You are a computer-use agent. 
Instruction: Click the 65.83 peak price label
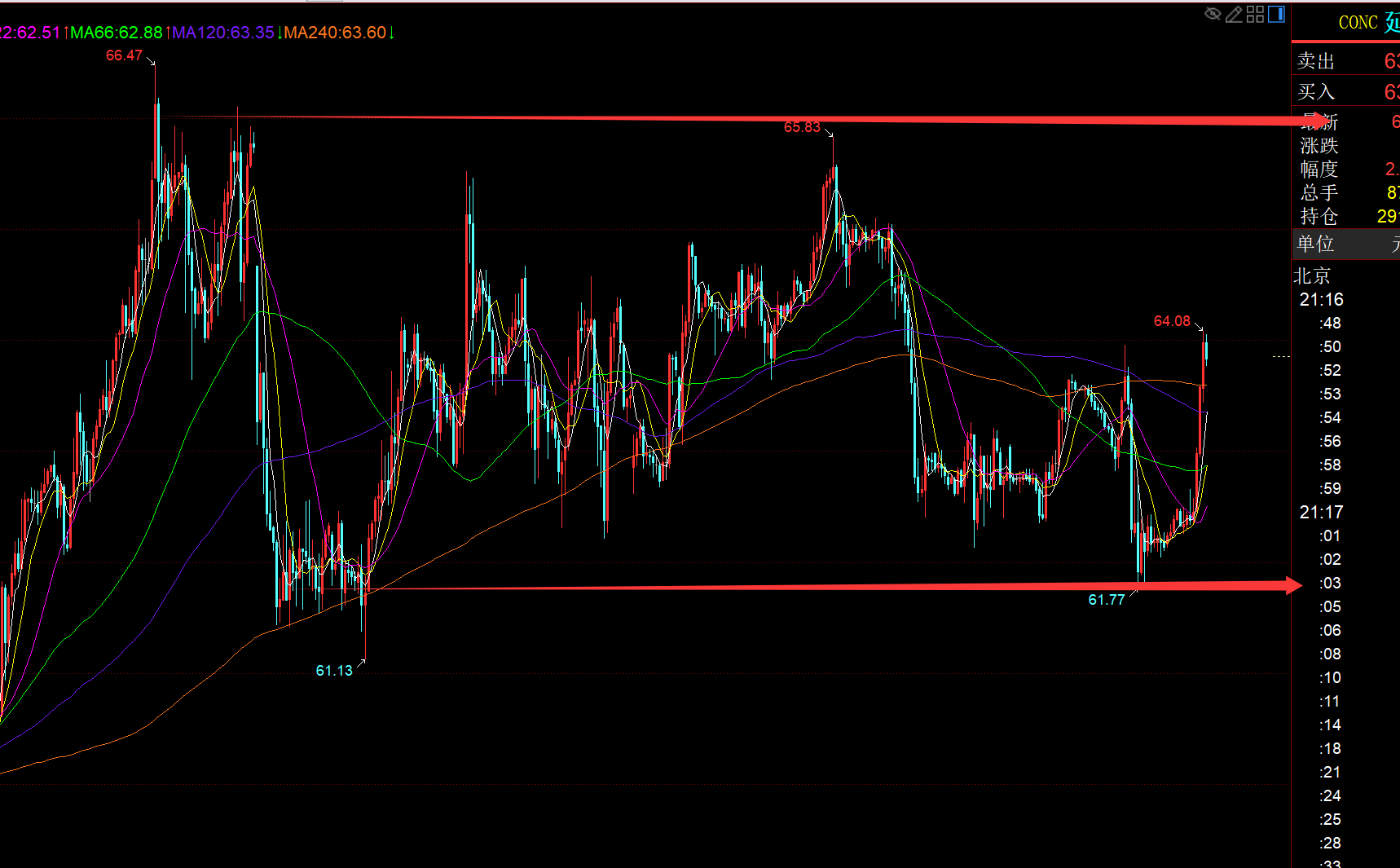802,127
